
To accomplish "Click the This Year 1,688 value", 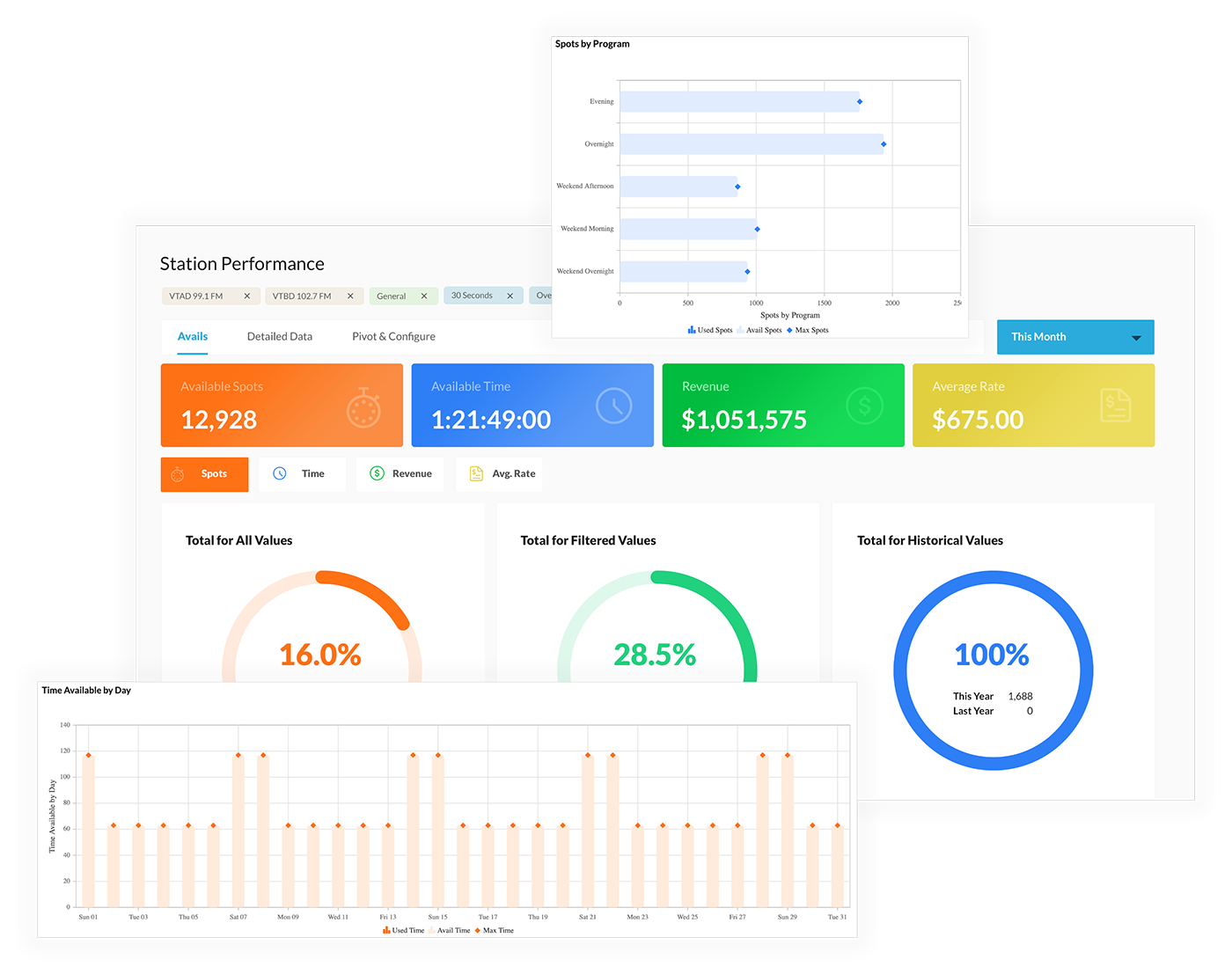I will 1021,697.
